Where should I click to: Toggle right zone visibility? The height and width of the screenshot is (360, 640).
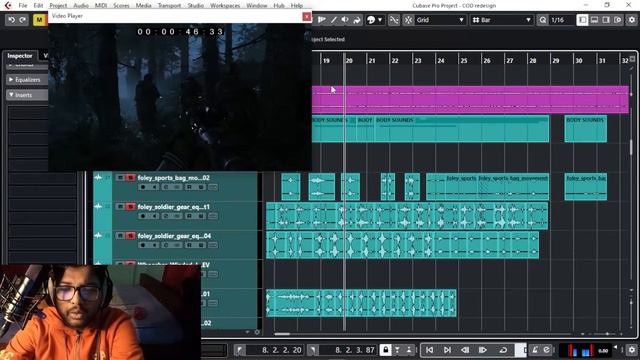click(606, 20)
